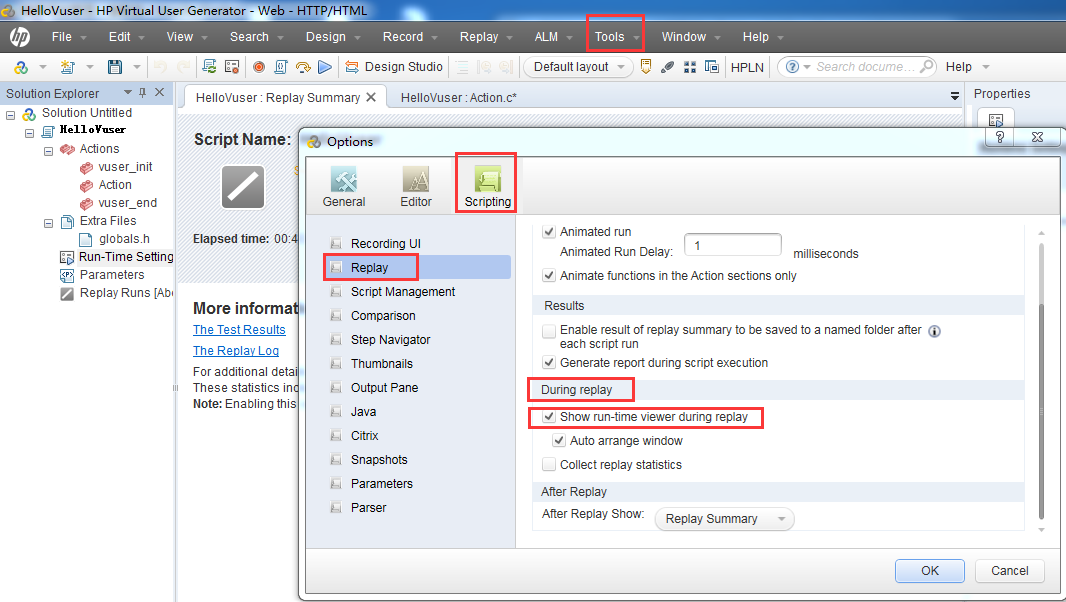Open the After Replay Show dropdown
The height and width of the screenshot is (602, 1066).
tap(724, 519)
